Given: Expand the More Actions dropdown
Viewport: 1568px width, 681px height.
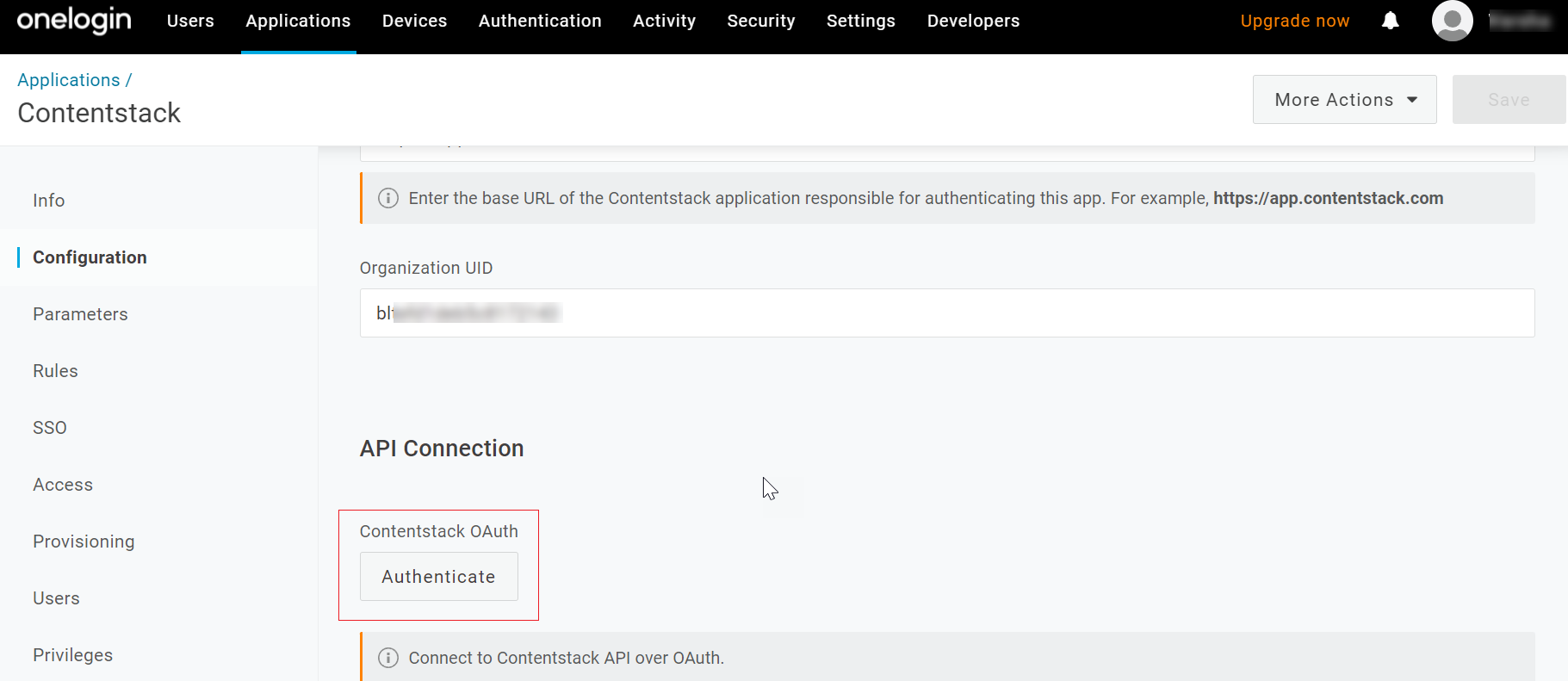Looking at the screenshot, I should (x=1344, y=99).
